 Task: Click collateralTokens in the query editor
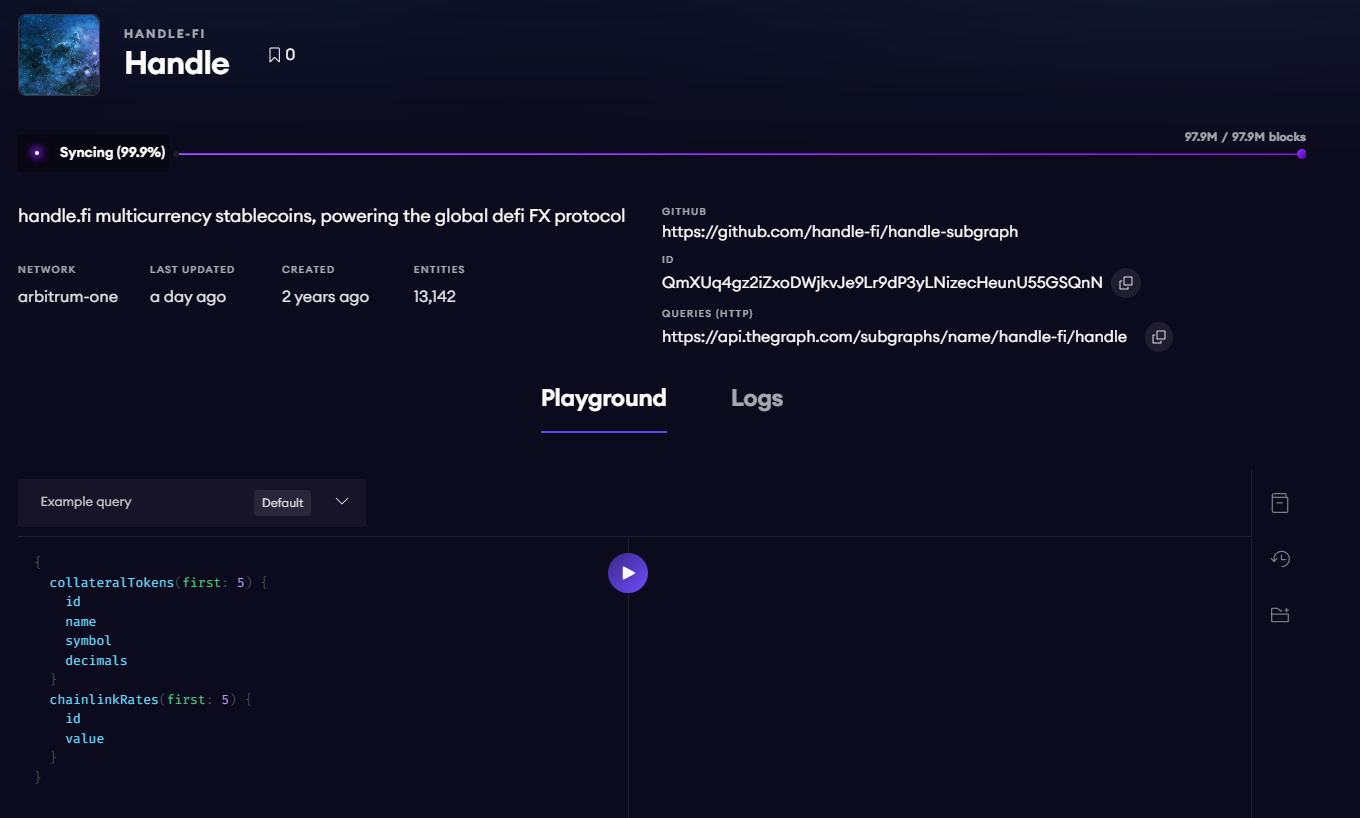tap(112, 582)
